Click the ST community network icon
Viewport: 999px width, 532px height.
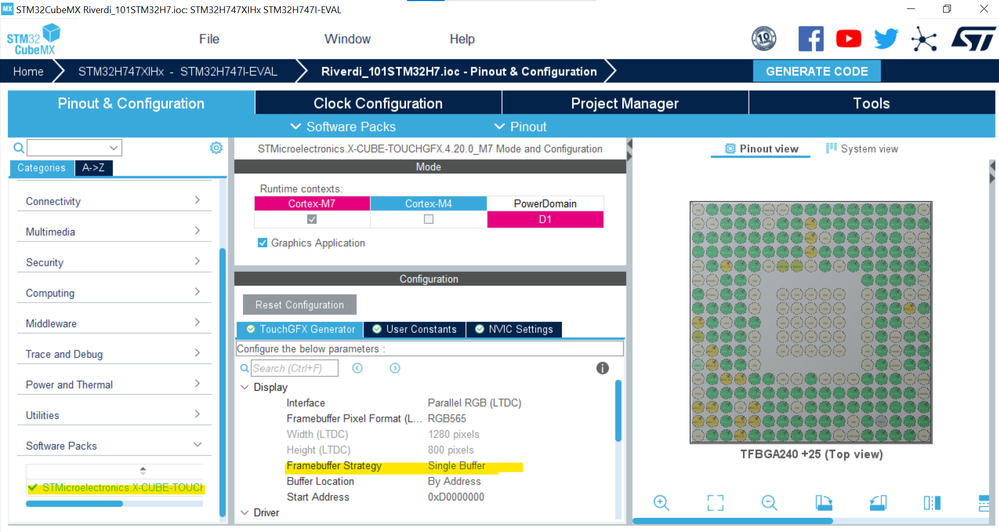924,40
